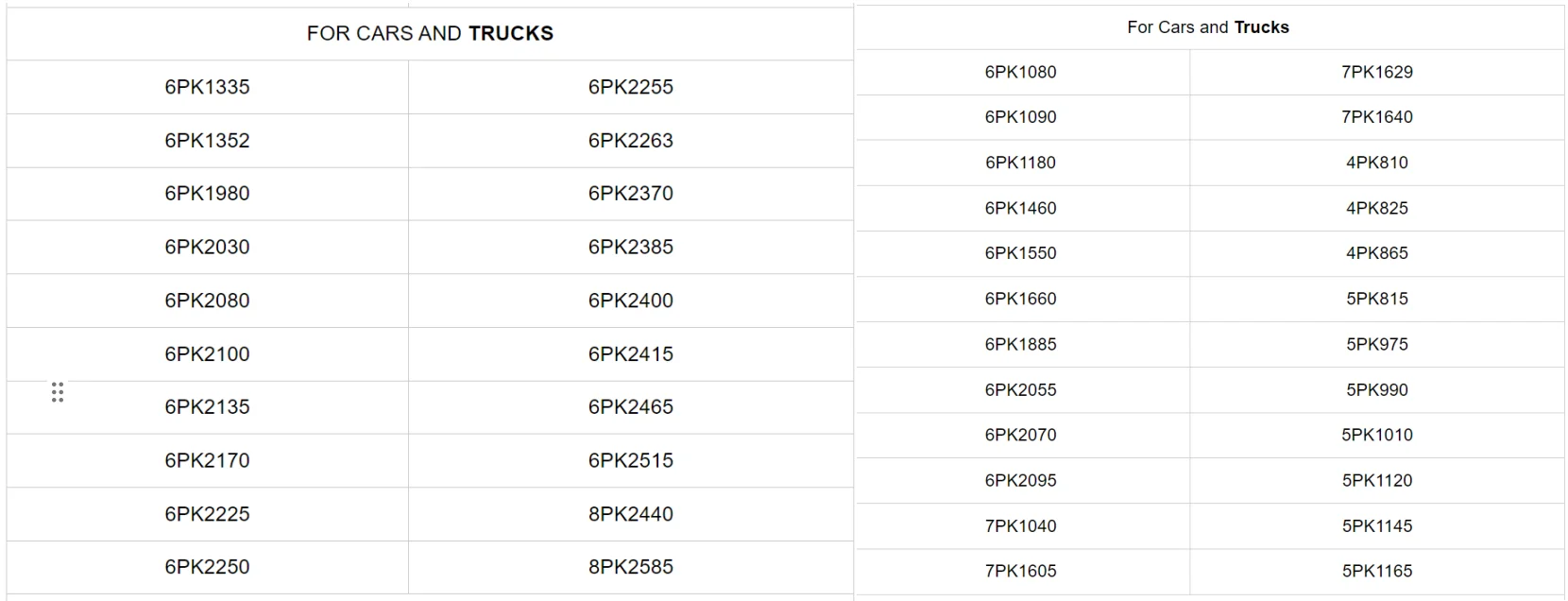Click the drag handle icon beside 6PK2135
Viewport: 1568px width, 601px height.
pos(58,392)
